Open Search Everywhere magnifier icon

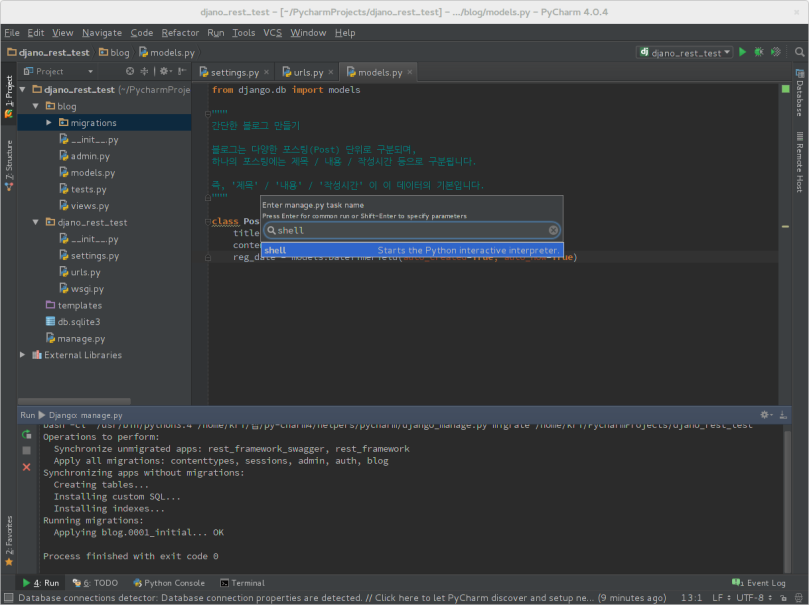point(799,52)
